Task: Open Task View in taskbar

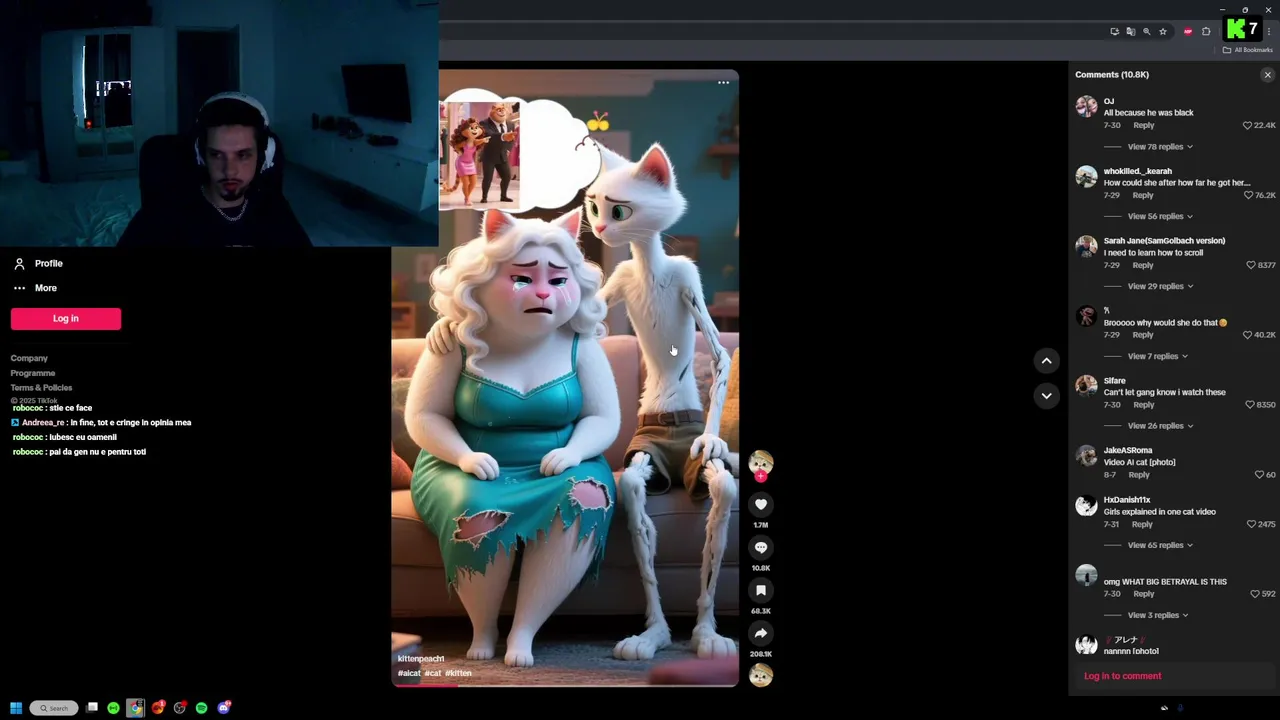Action: click(x=92, y=708)
